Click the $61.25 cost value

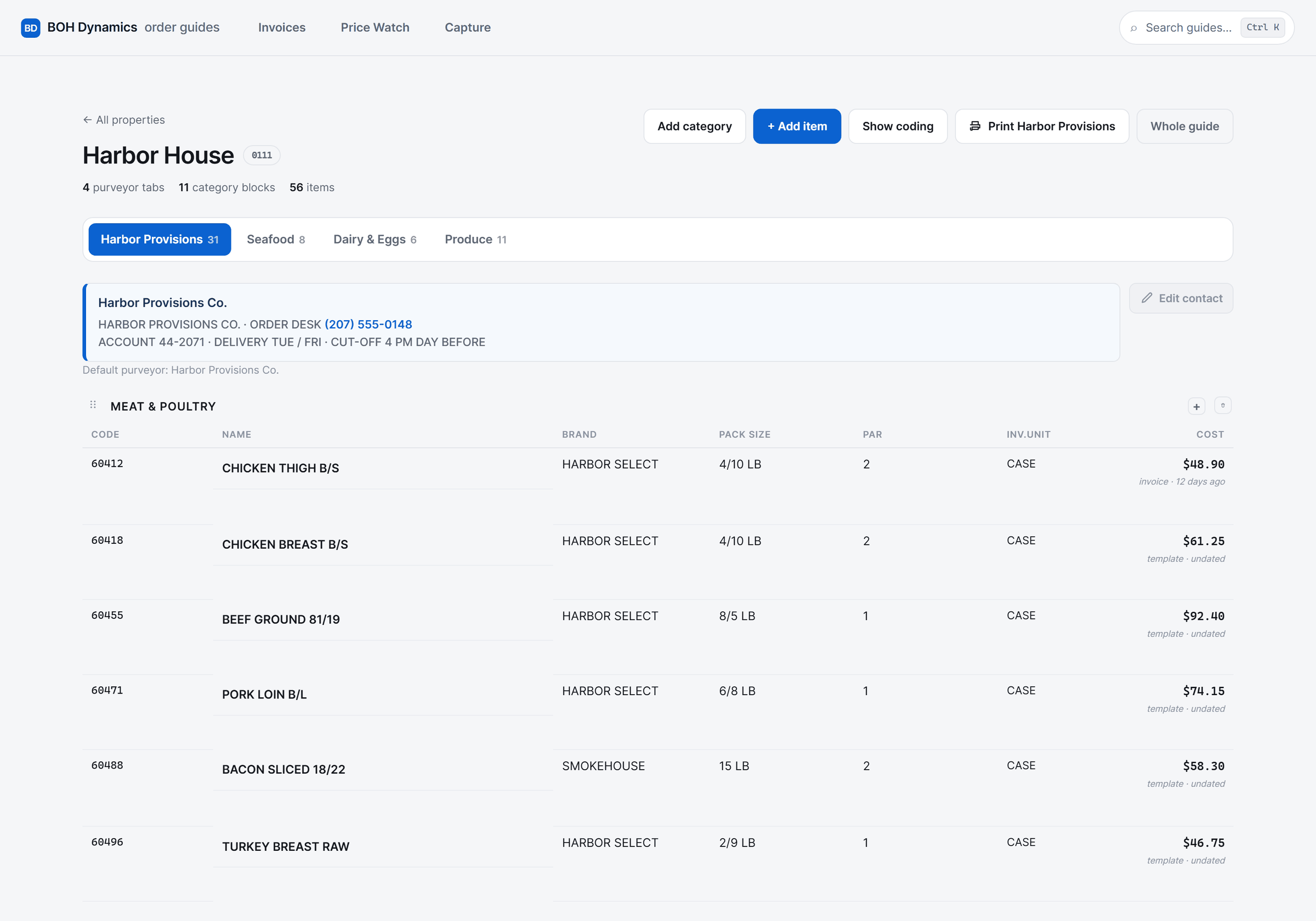pyautogui.click(x=1204, y=541)
